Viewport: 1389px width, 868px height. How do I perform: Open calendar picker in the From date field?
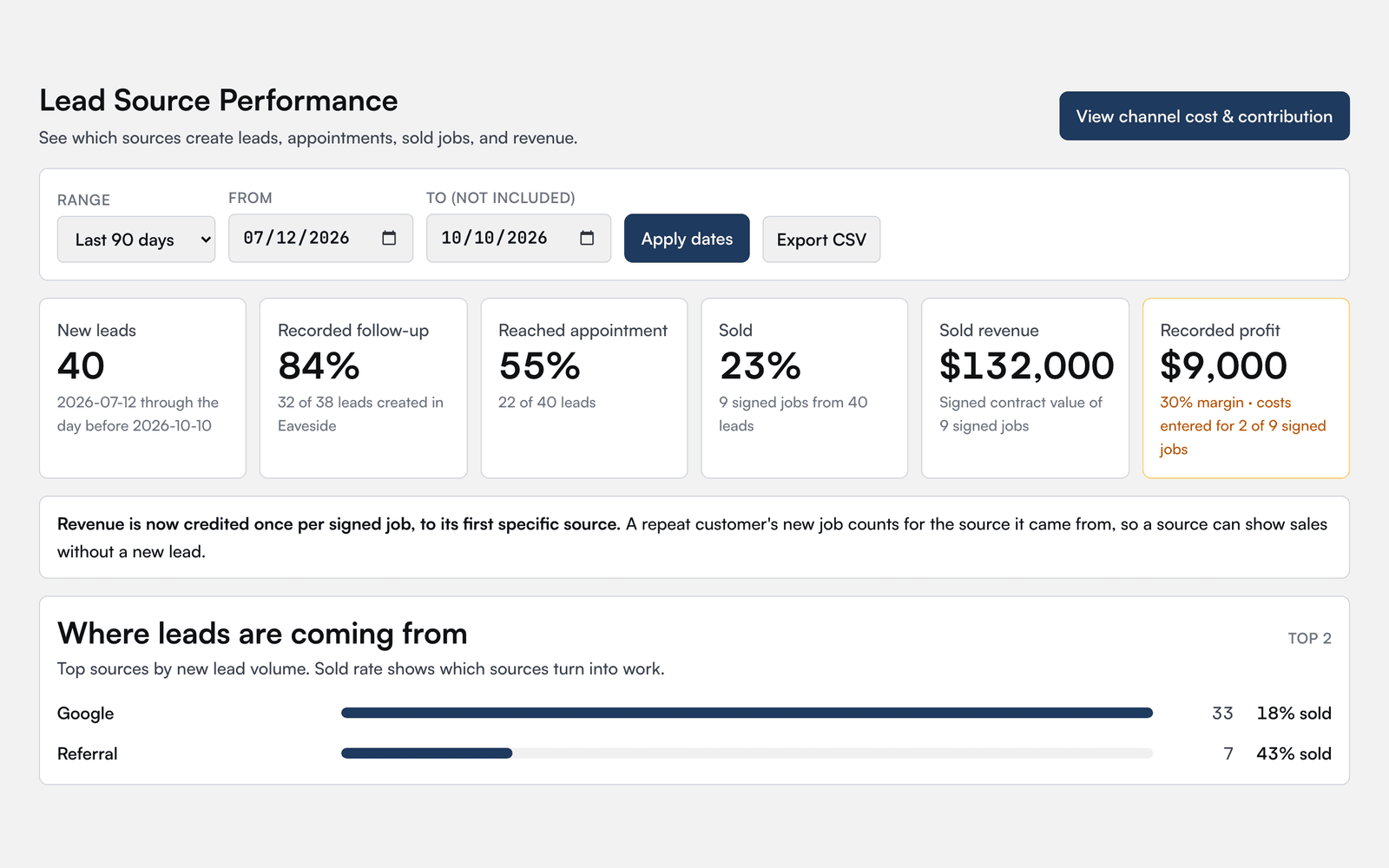(389, 238)
